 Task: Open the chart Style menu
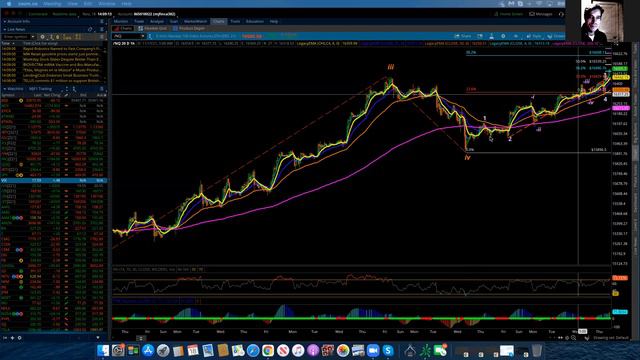point(533,36)
